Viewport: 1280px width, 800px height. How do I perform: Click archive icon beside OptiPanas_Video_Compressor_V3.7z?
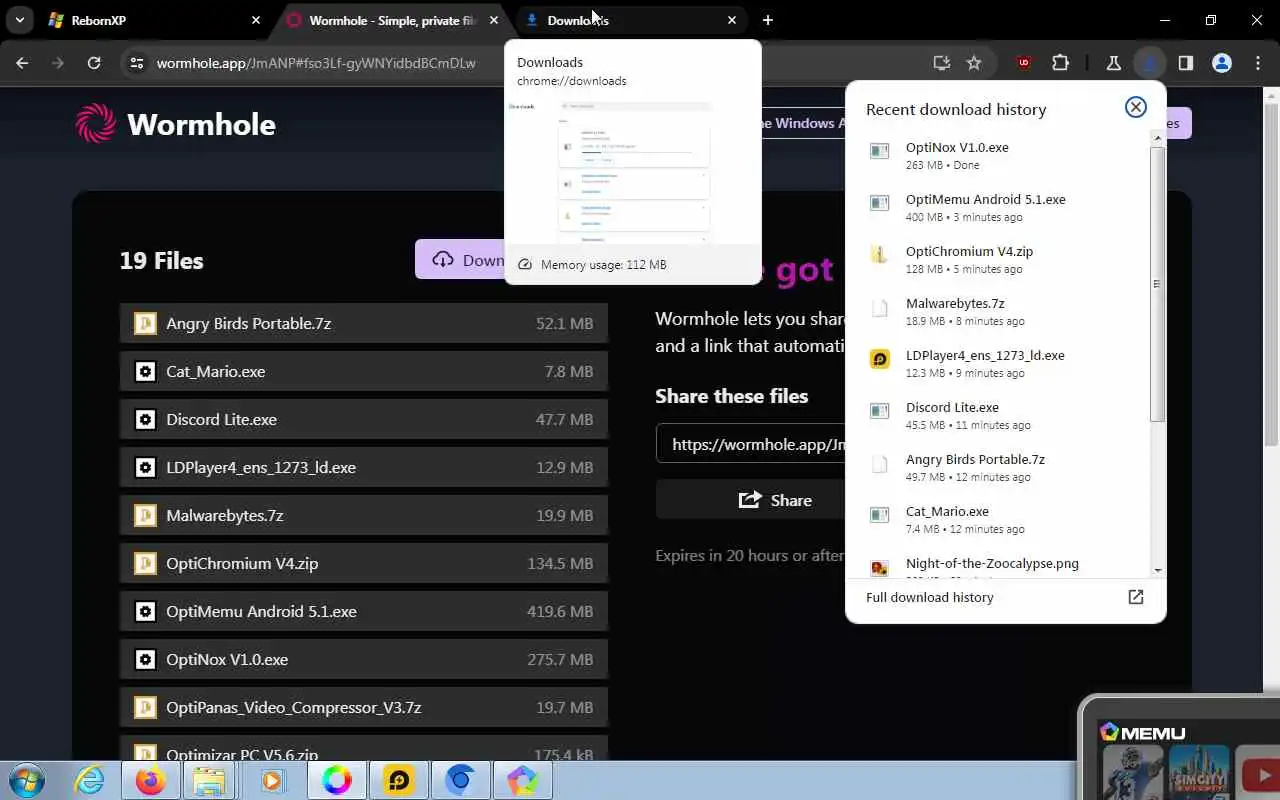pyautogui.click(x=145, y=707)
